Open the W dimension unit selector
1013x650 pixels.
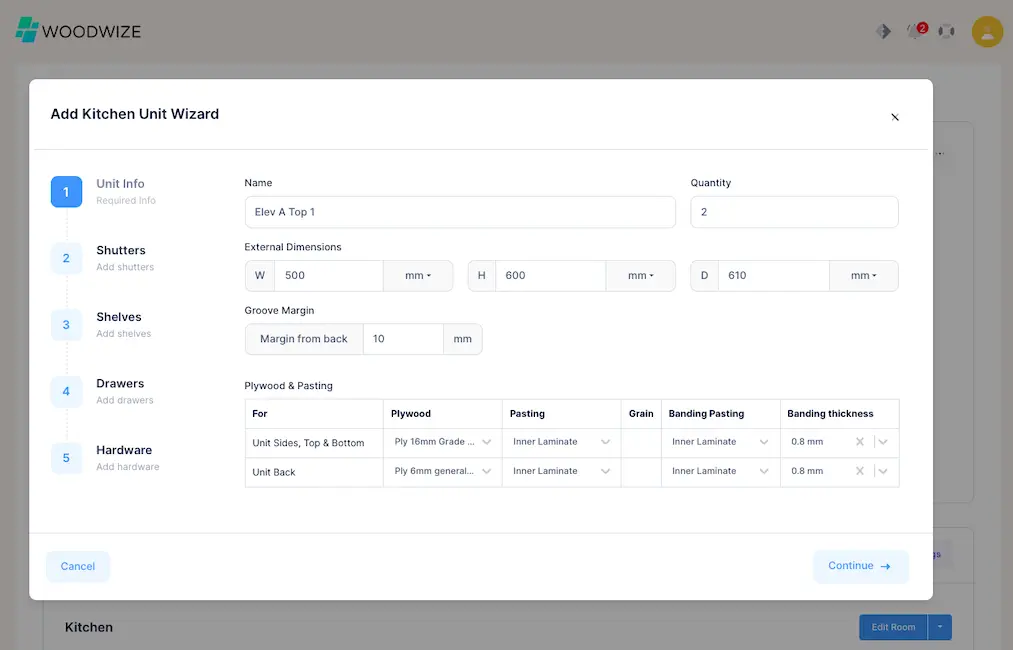coord(417,275)
